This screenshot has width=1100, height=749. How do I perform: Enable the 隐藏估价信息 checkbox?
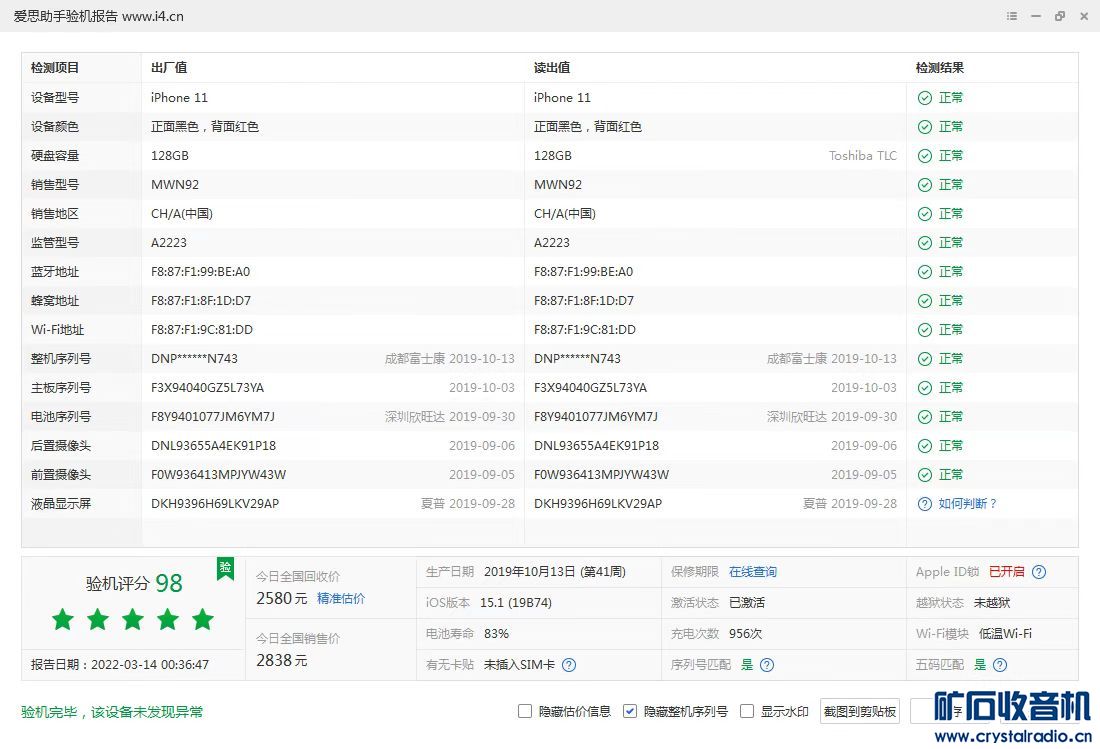(525, 711)
